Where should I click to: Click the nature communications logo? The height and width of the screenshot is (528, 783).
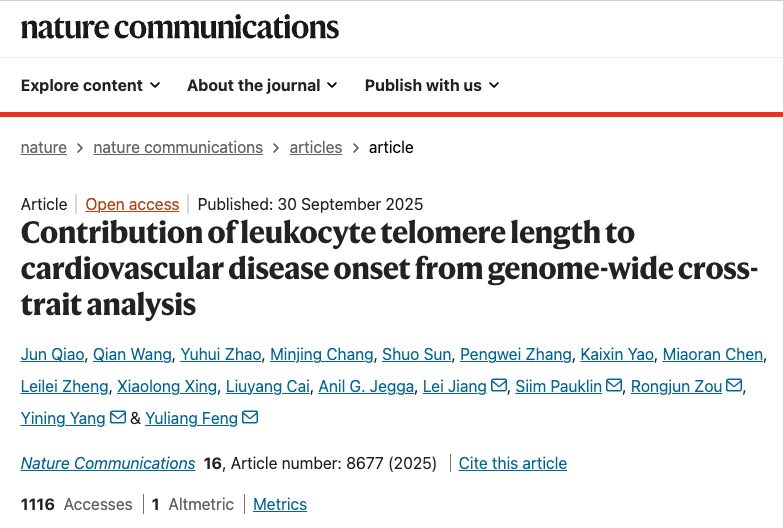tap(180, 27)
